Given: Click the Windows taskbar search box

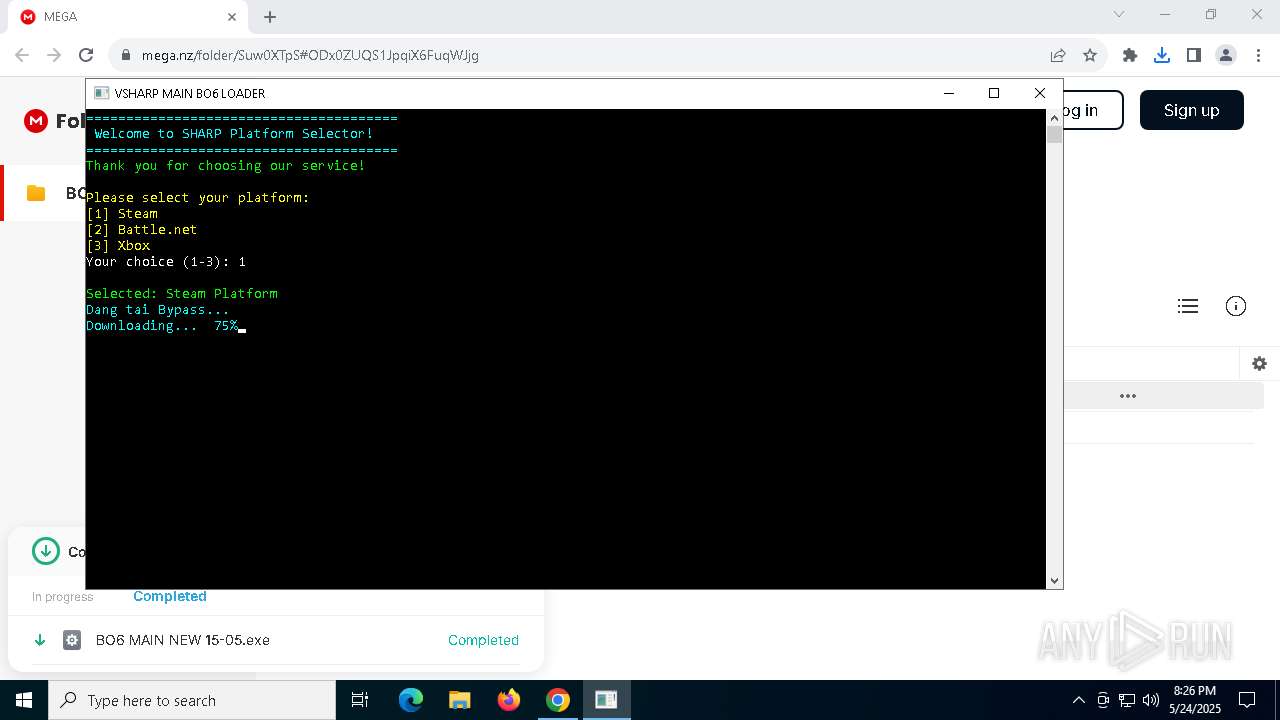Looking at the screenshot, I should point(192,700).
